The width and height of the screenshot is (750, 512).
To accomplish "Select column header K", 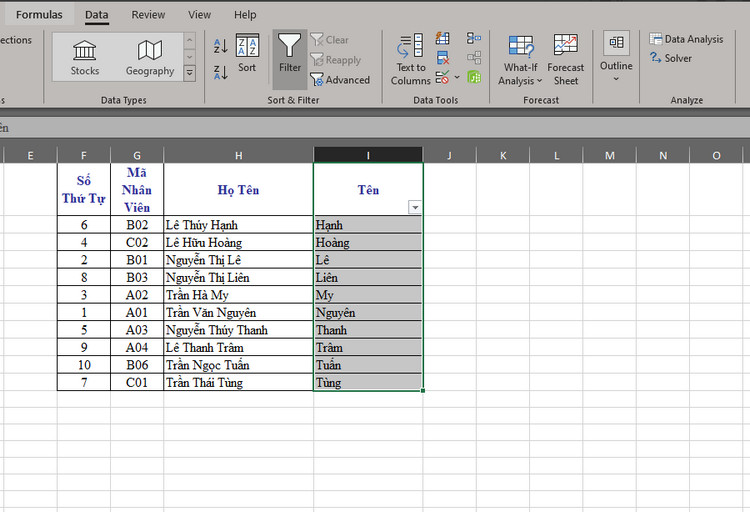I will tap(503, 156).
